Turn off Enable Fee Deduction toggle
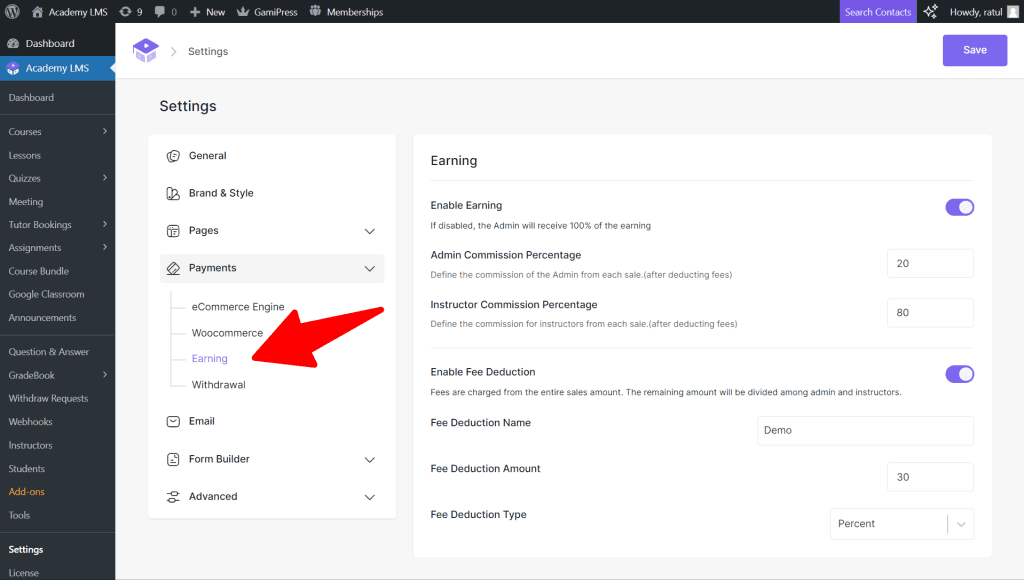The image size is (1024, 580). [959, 374]
